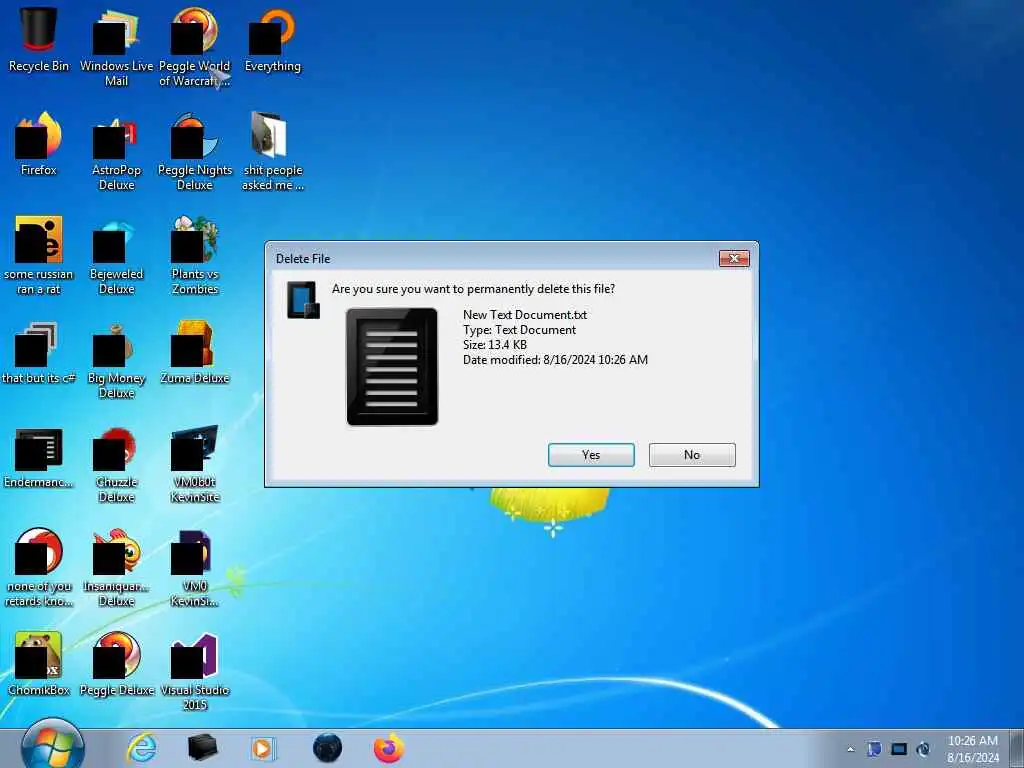Select the Firefox desktop shortcut

39,144
